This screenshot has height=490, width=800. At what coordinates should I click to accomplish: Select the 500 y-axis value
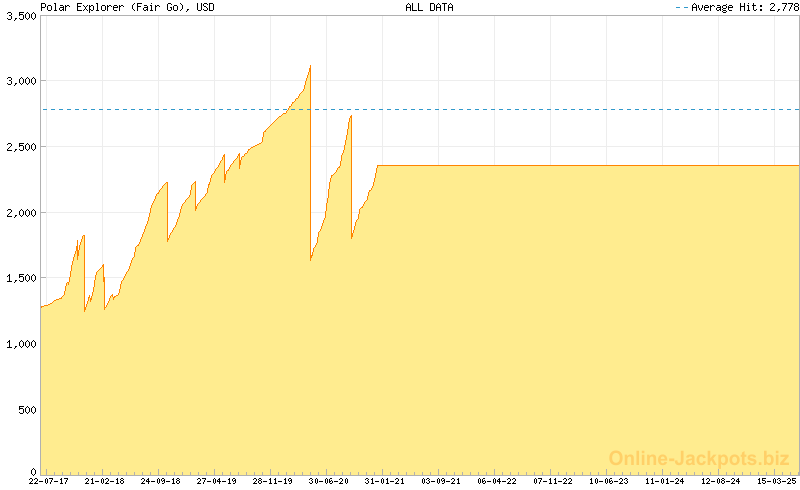(26, 410)
